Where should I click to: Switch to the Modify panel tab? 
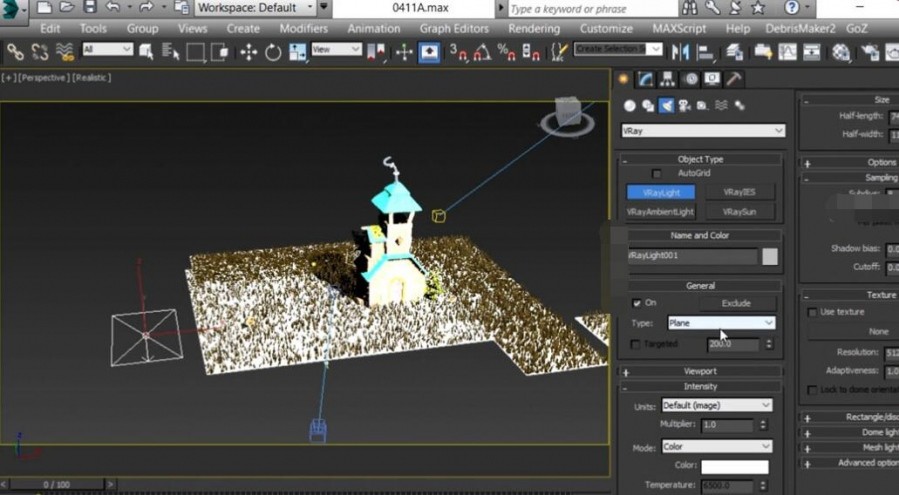[646, 79]
